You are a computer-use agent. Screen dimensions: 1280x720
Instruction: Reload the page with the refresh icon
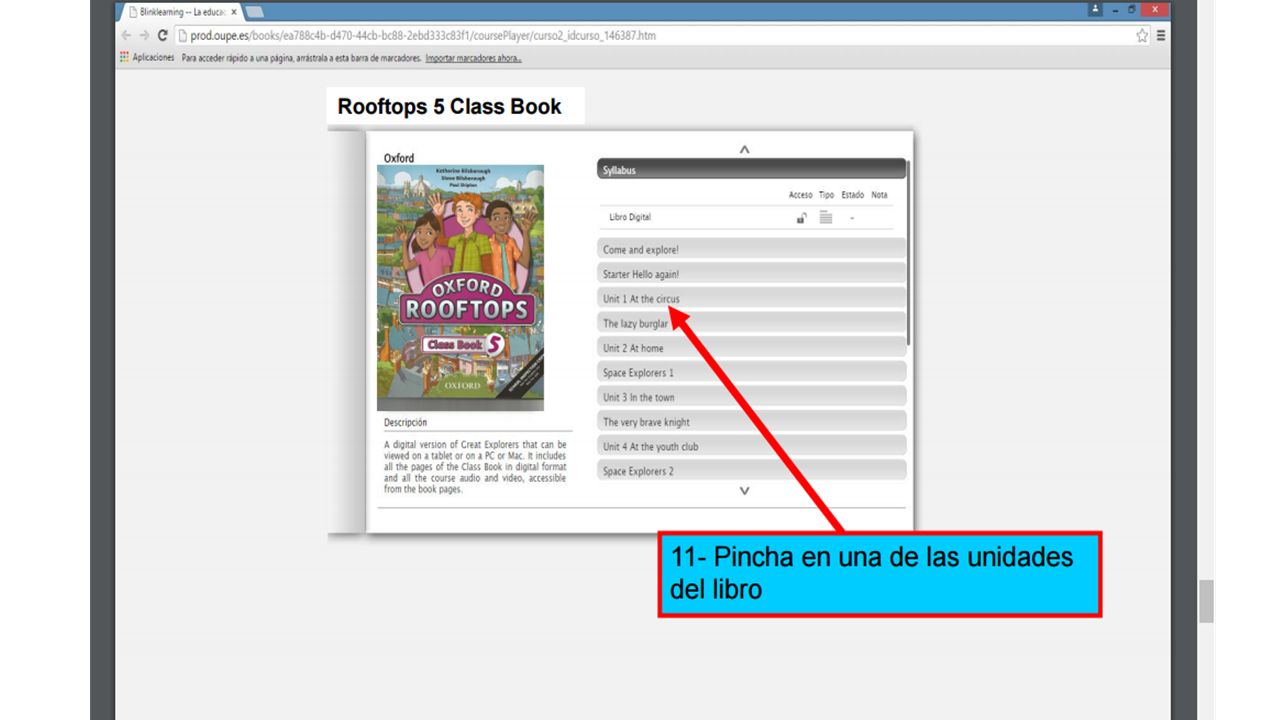pos(163,35)
